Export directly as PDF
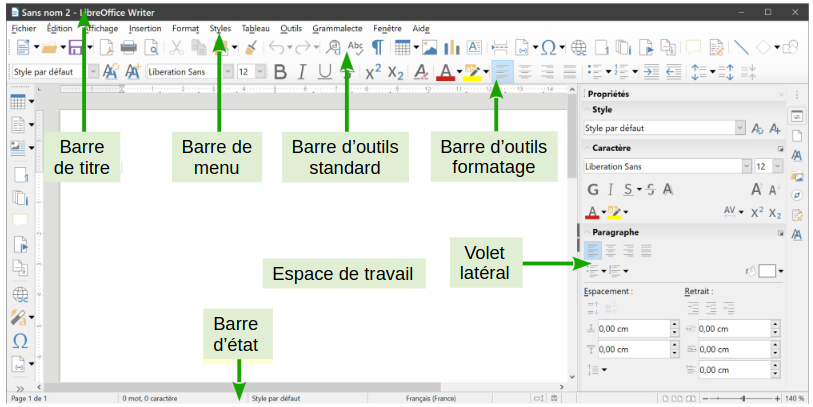Screen dimensions: 813x407 106,48
